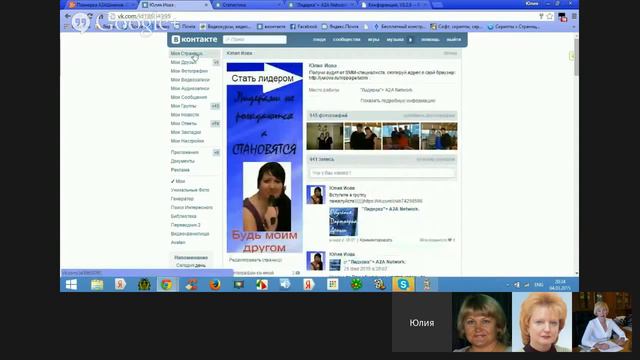Open Мои Фотографии in left menu
This screenshot has height=360, width=640.
coord(189,71)
